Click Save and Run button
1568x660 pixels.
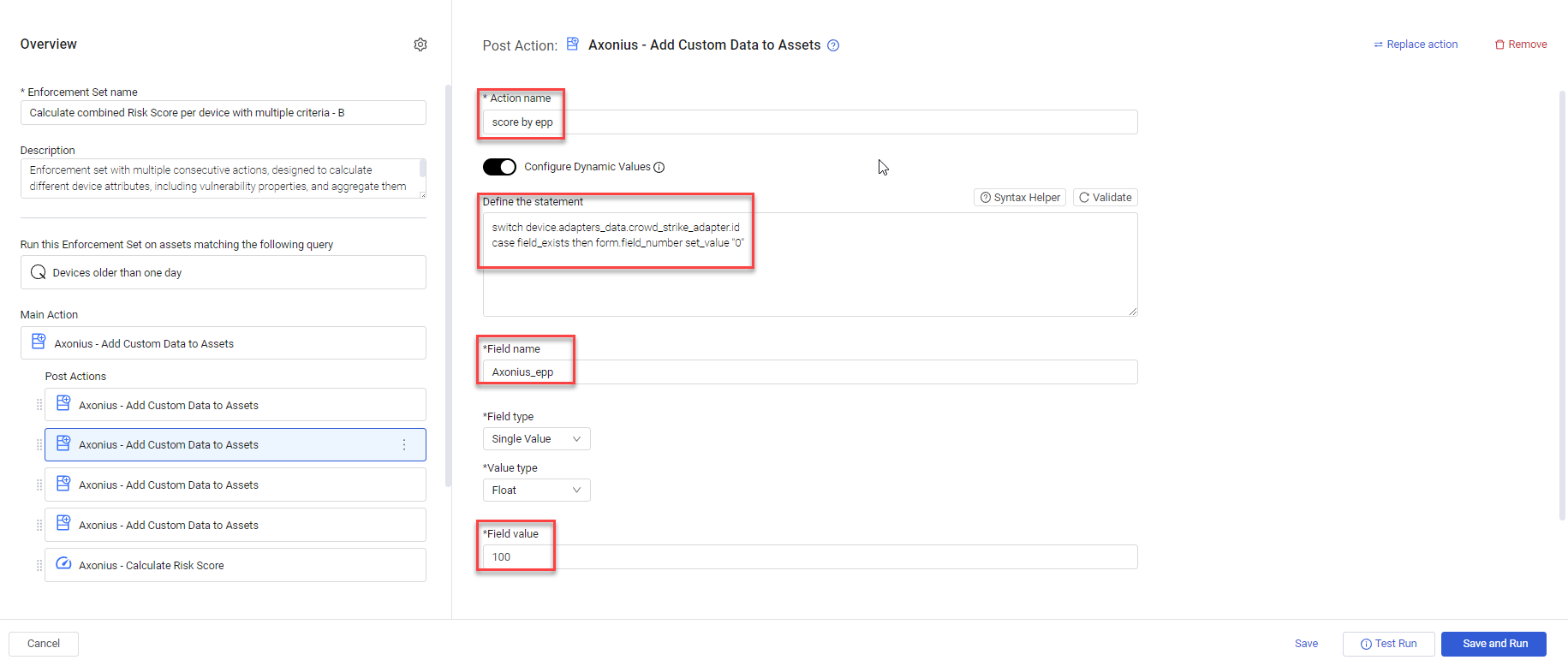pyautogui.click(x=1494, y=644)
